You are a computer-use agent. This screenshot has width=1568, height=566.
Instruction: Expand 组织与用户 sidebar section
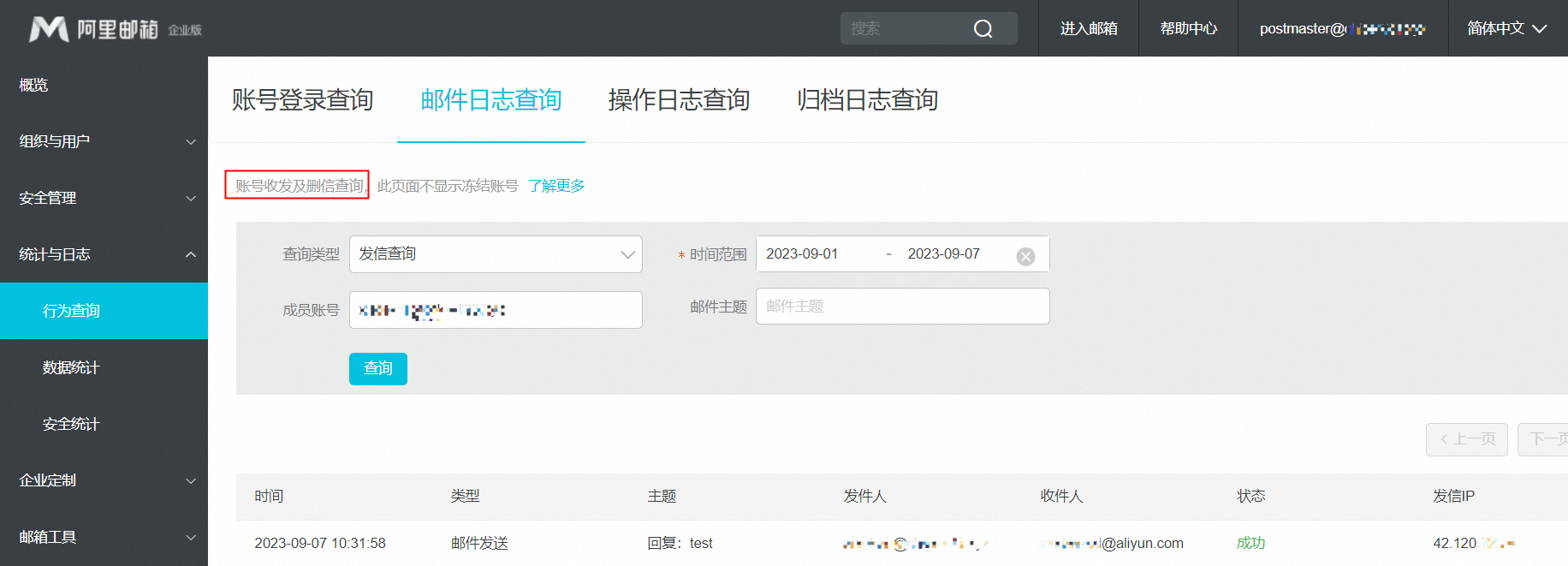tap(104, 141)
